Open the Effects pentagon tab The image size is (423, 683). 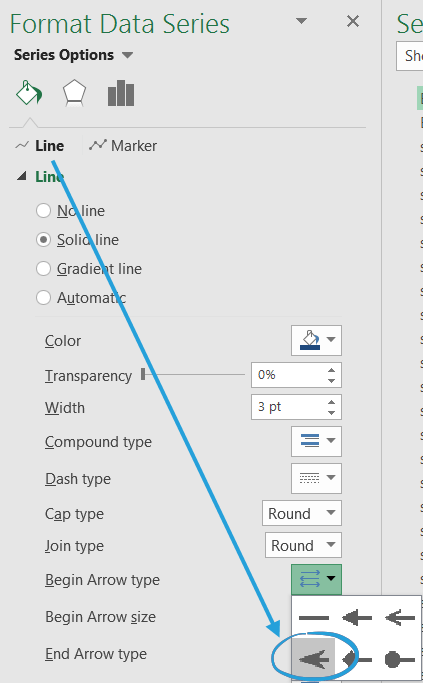[x=74, y=93]
